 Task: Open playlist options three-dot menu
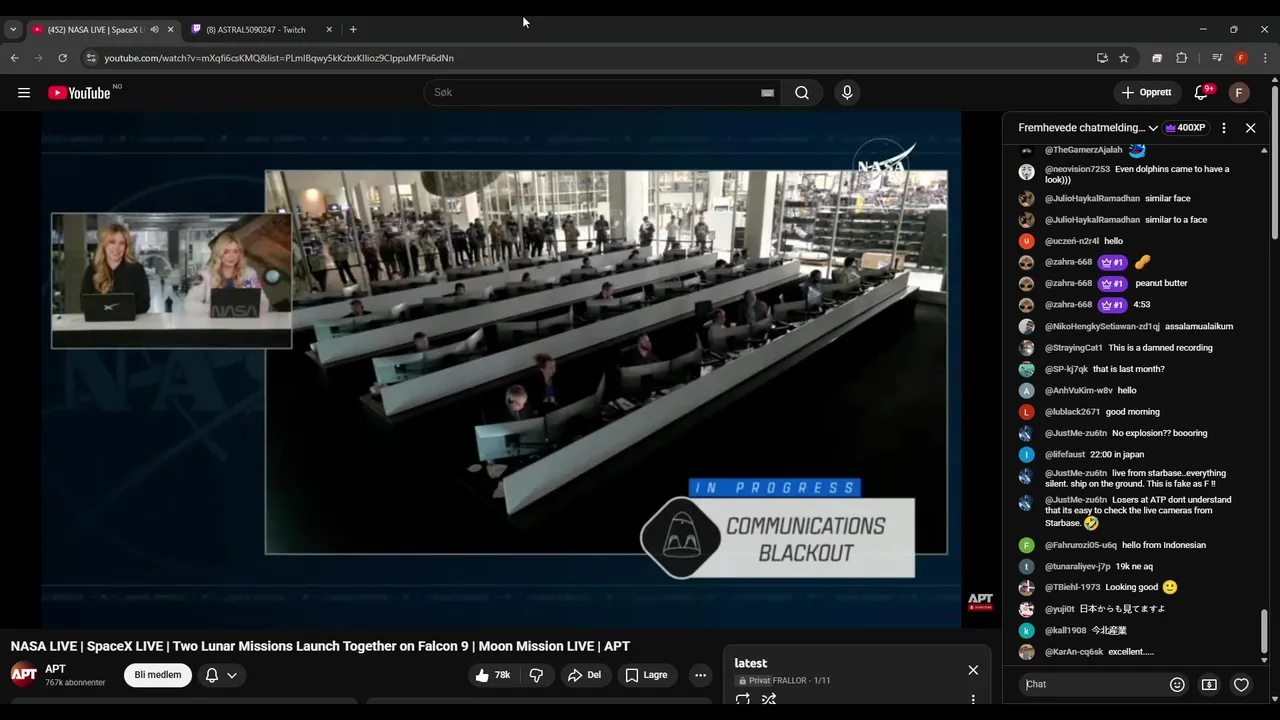point(973,700)
